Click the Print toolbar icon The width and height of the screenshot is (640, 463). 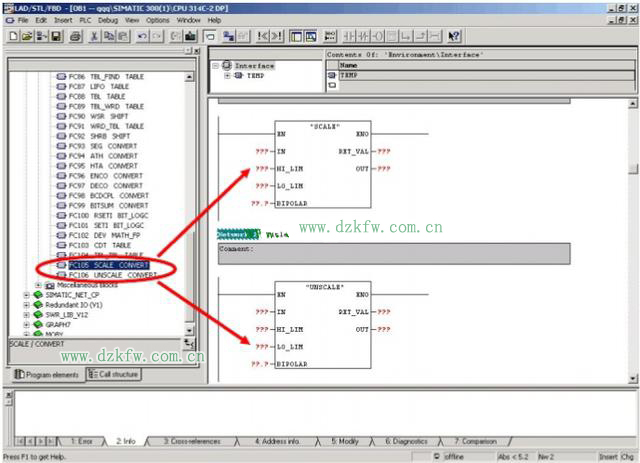pos(76,36)
